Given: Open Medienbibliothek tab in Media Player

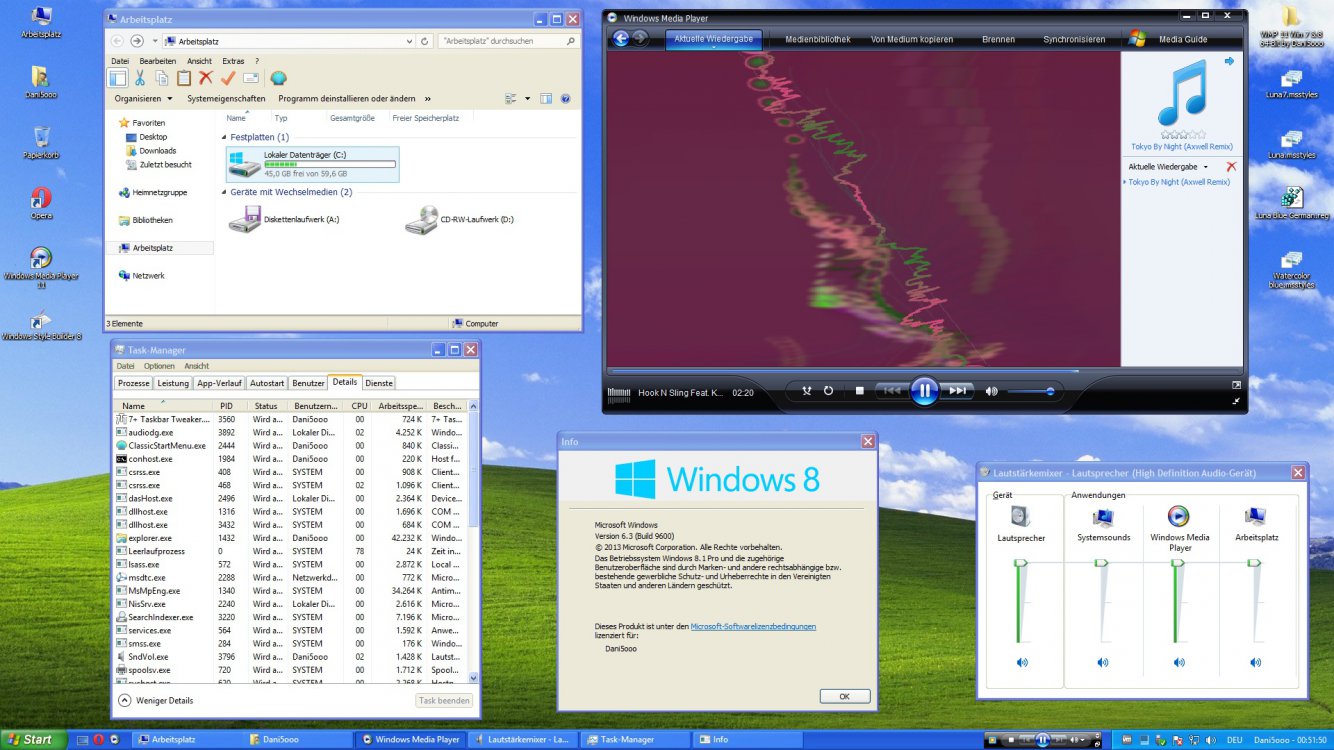Looking at the screenshot, I should (x=818, y=40).
